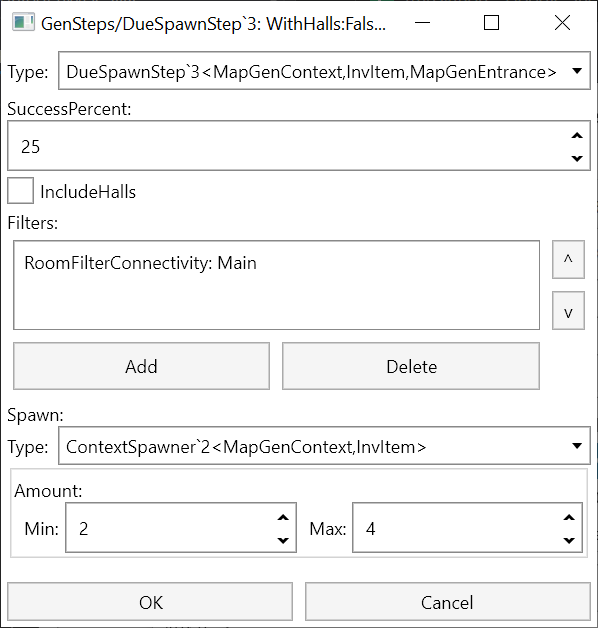Open the ContextSpawner Type dropdown
This screenshot has width=598, height=628.
coord(324,446)
